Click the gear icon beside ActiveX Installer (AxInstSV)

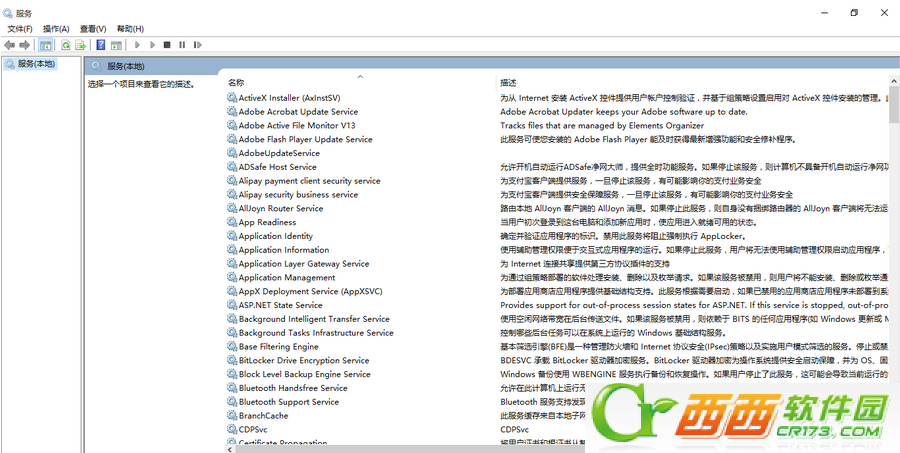point(232,98)
